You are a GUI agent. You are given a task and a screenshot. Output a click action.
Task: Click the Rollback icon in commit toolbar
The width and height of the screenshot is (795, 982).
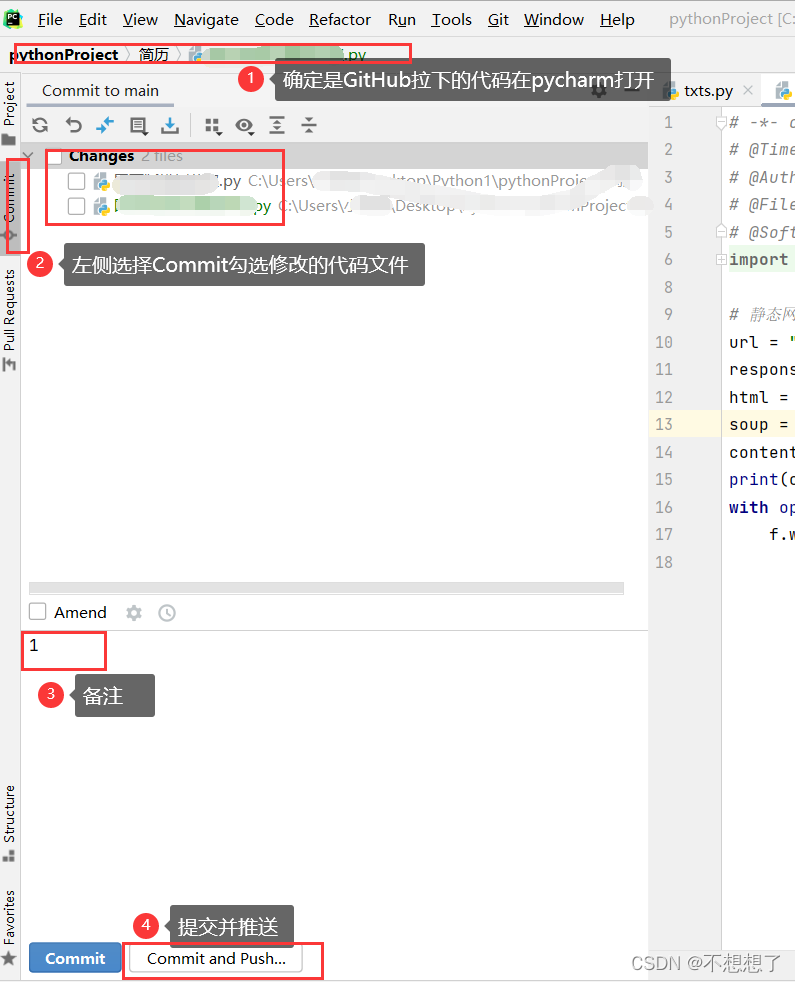point(73,125)
